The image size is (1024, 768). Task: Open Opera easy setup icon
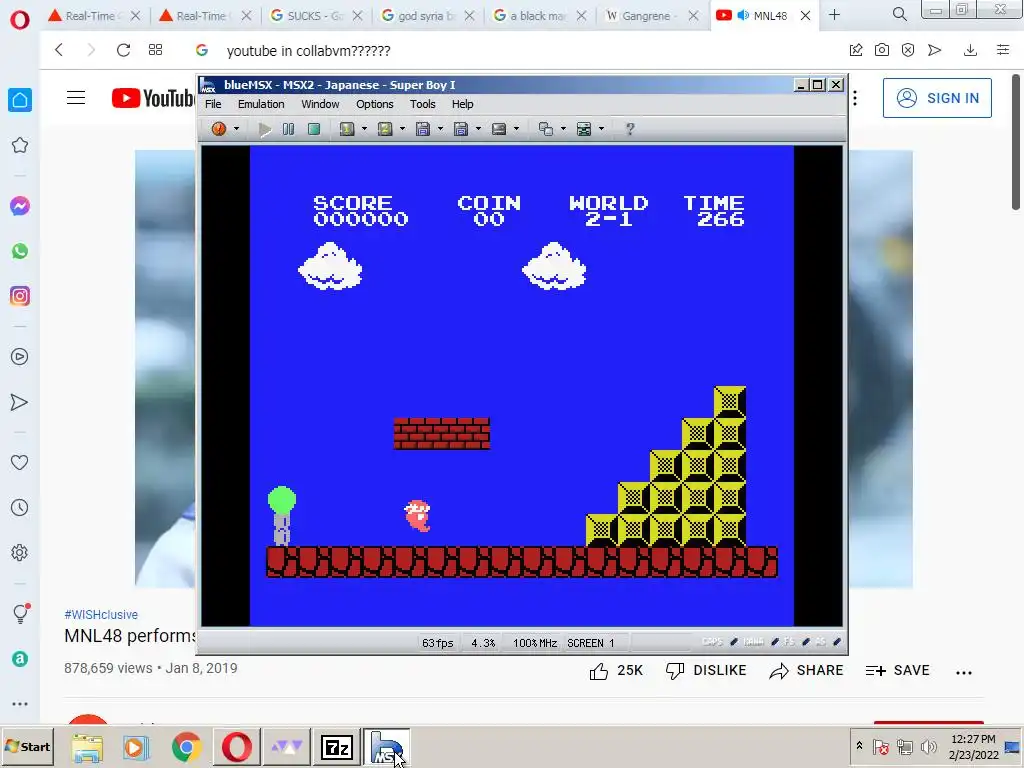(1003, 50)
